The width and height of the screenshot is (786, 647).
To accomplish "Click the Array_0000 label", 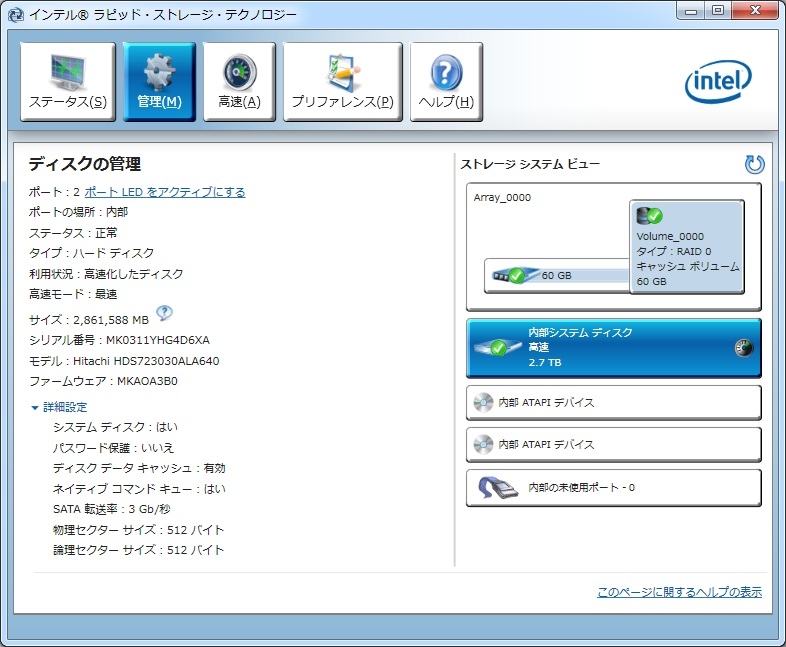I will click(502, 197).
